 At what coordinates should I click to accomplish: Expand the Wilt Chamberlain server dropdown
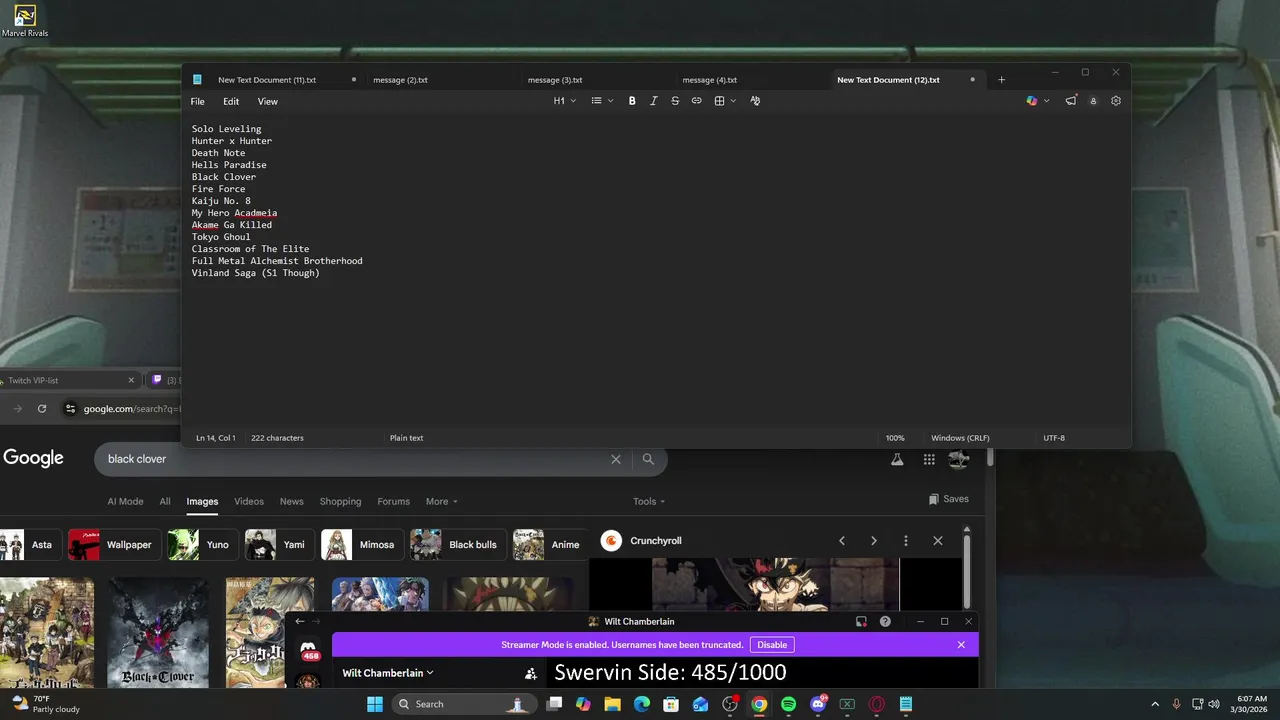tap(388, 674)
